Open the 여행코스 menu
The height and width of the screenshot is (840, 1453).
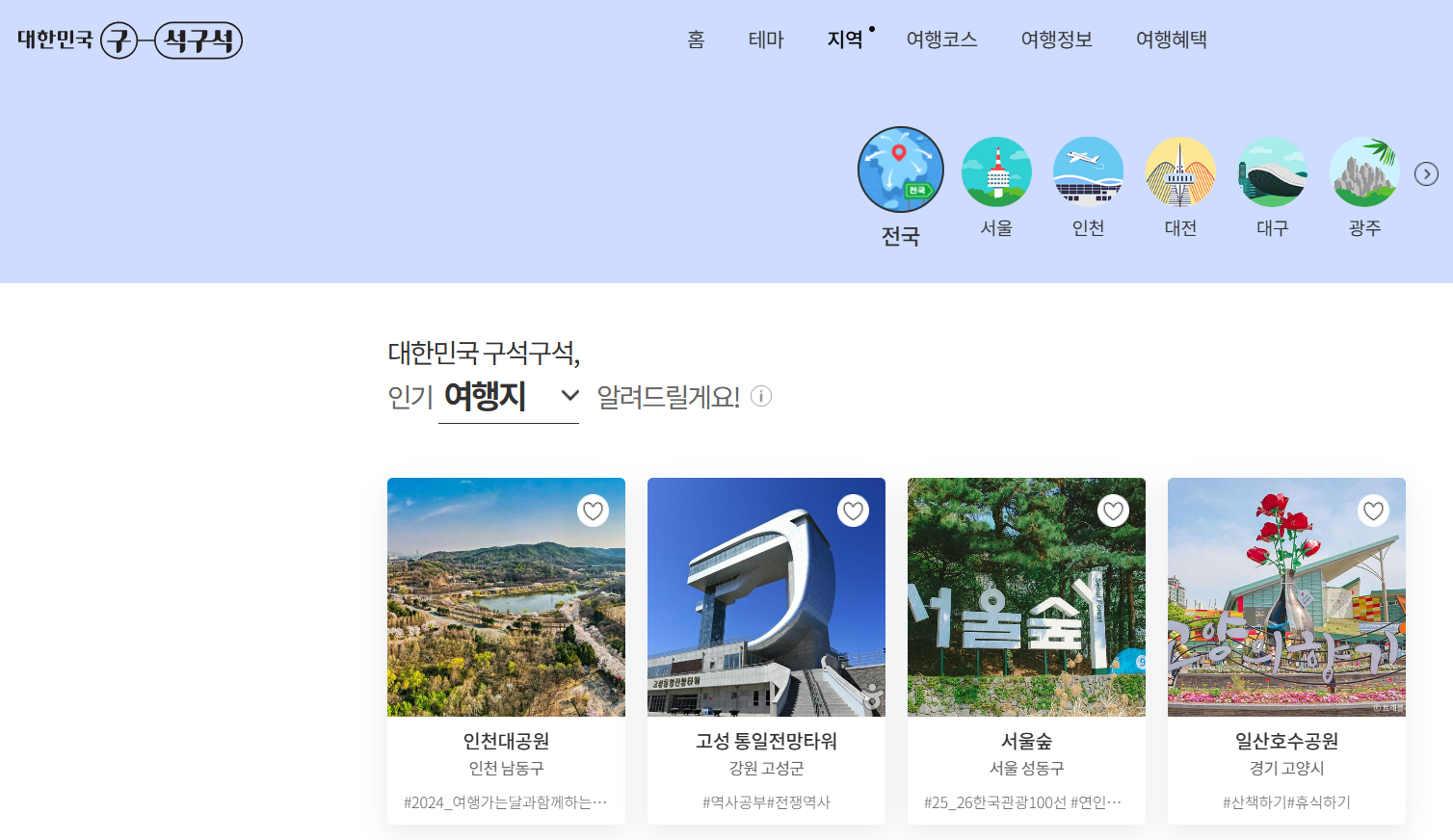(941, 39)
